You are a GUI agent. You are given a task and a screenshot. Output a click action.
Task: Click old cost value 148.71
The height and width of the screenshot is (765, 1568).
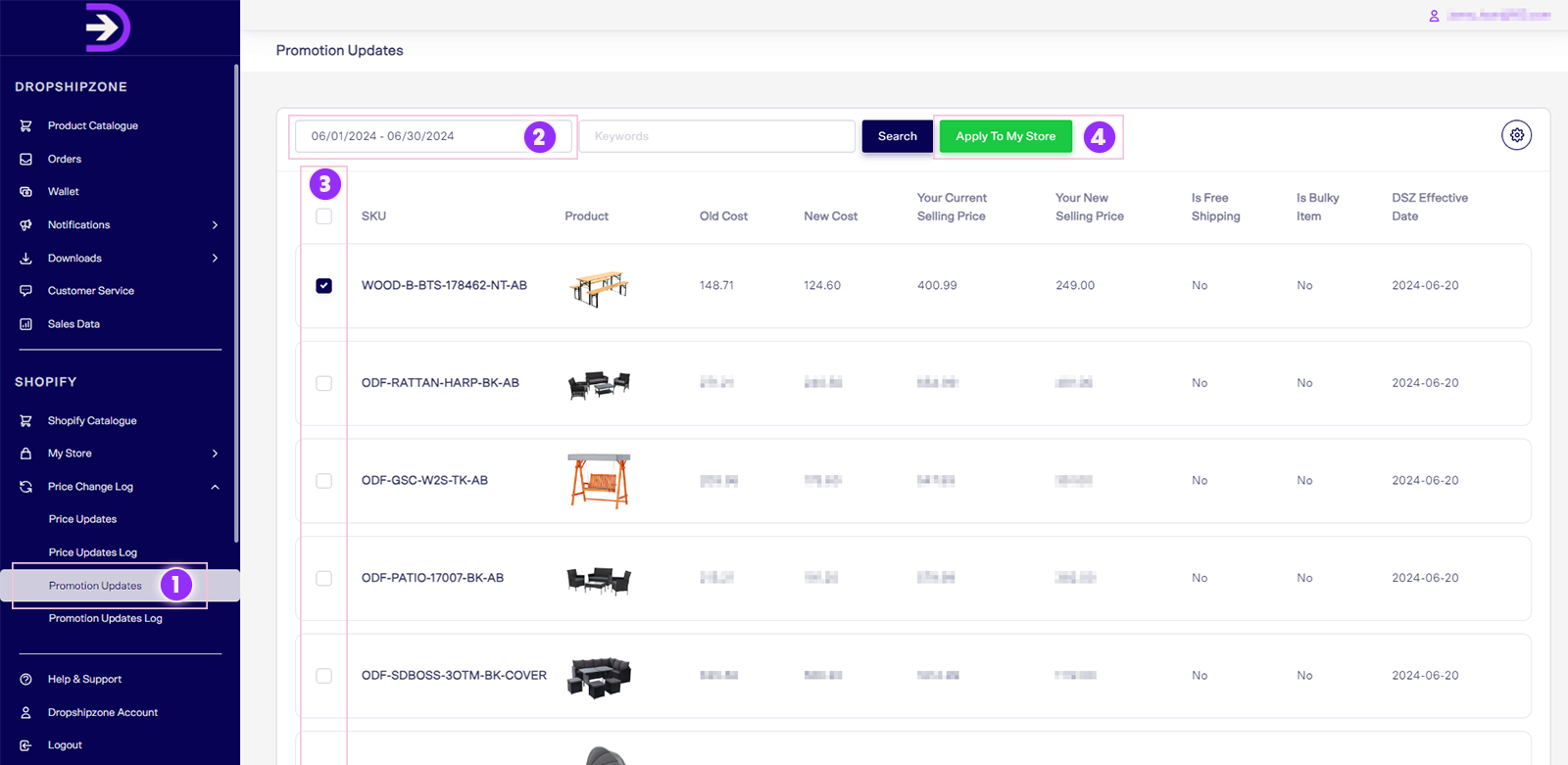(x=716, y=286)
